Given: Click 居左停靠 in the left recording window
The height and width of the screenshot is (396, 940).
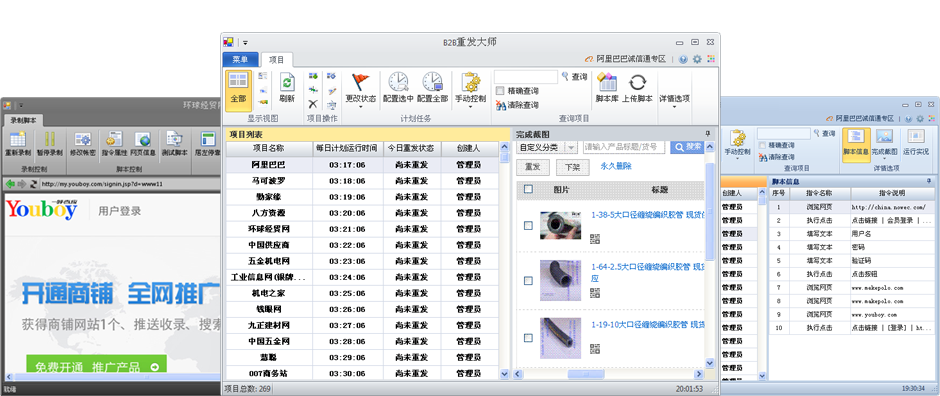Looking at the screenshot, I should pyautogui.click(x=207, y=144).
